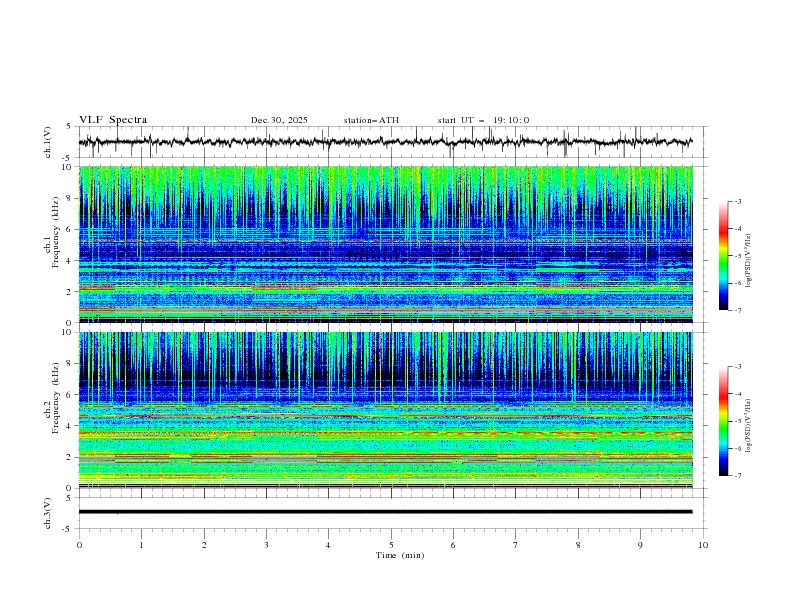This screenshot has height=612, width=792.
Task: Click the "8" kHz tick of ch.2 frequency axis
Action: point(71,364)
